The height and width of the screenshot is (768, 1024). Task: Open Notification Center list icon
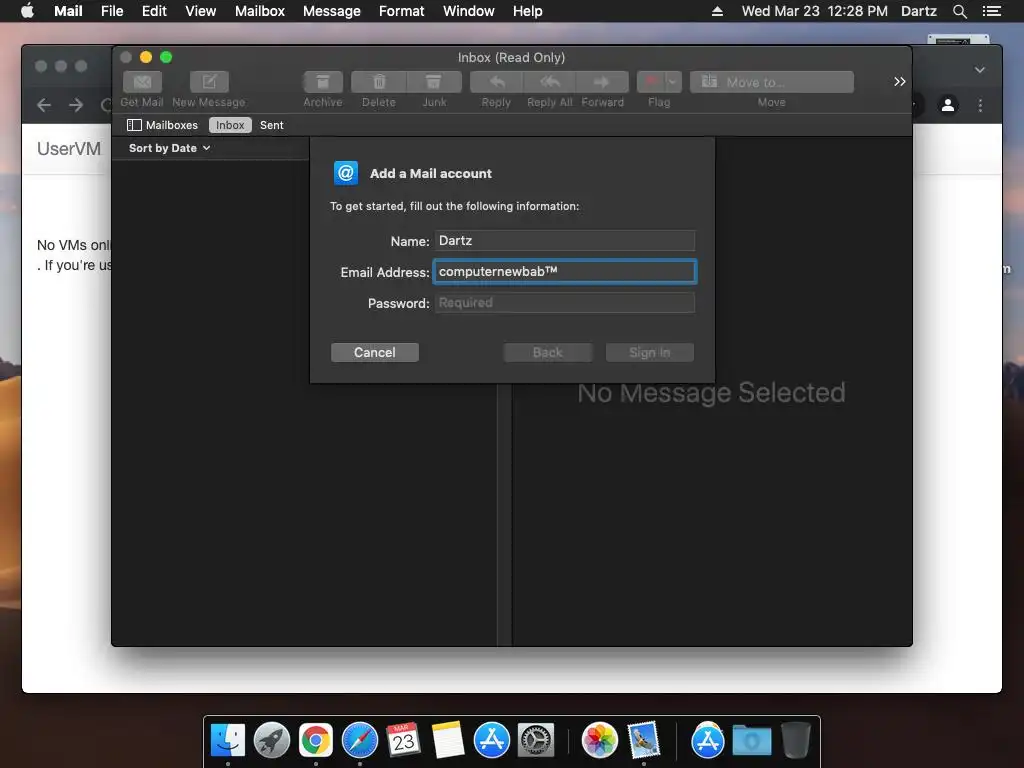tap(992, 11)
